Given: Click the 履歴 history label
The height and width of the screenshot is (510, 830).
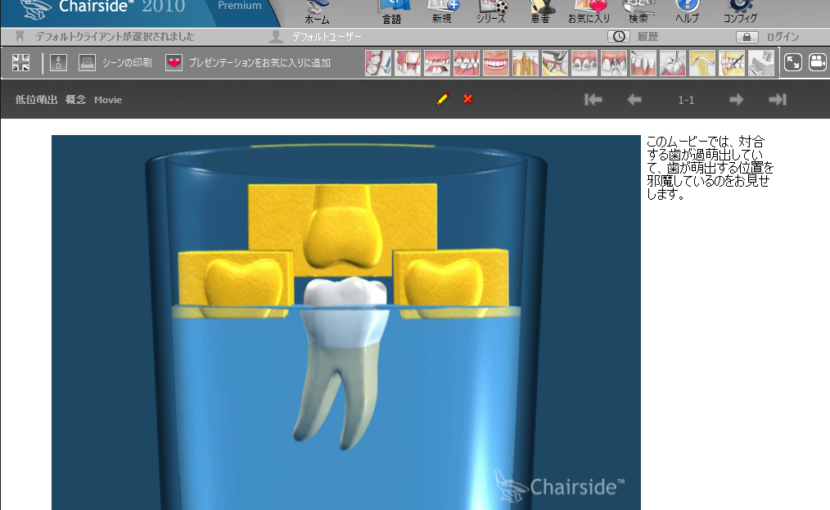Looking at the screenshot, I should click(647, 37).
